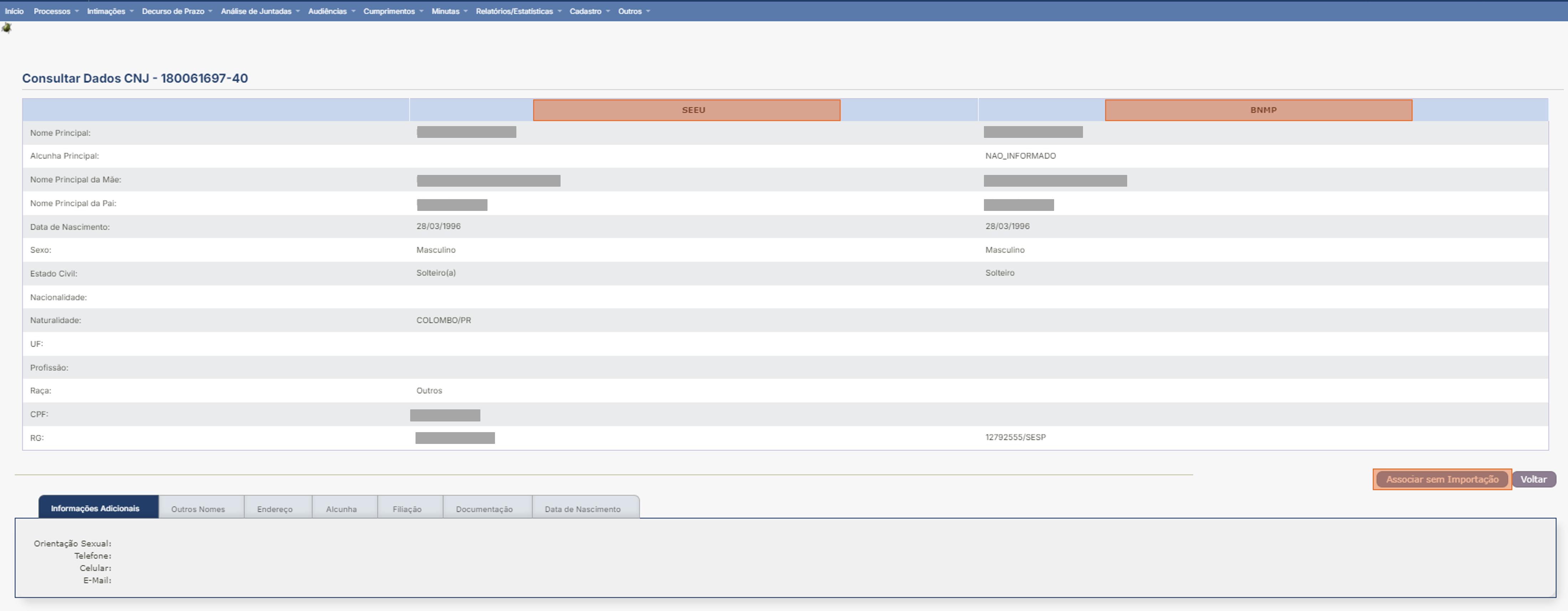Click the Telefone label
This screenshot has width=1568, height=611.
tap(93, 556)
